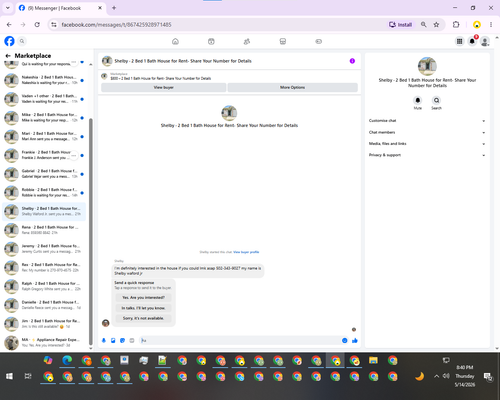
Task: Go to the Home feed icon
Action: click(175, 41)
